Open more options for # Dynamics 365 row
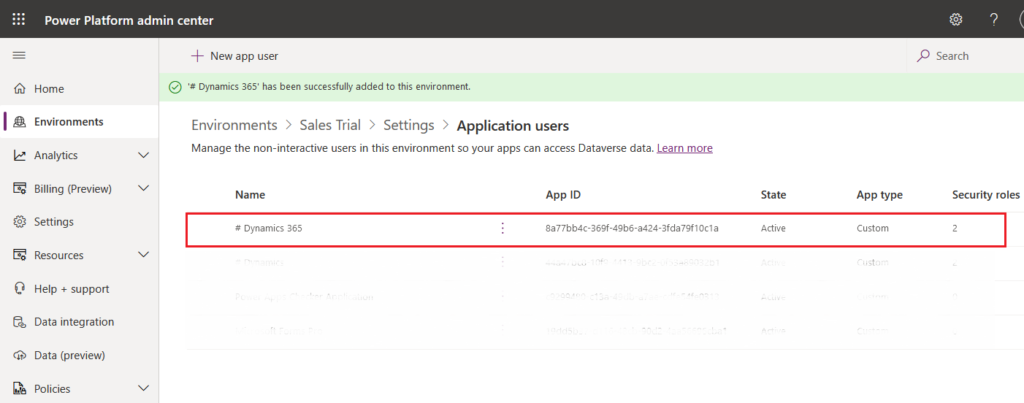Screen dimensions: 1024x403 pyautogui.click(x=502, y=229)
